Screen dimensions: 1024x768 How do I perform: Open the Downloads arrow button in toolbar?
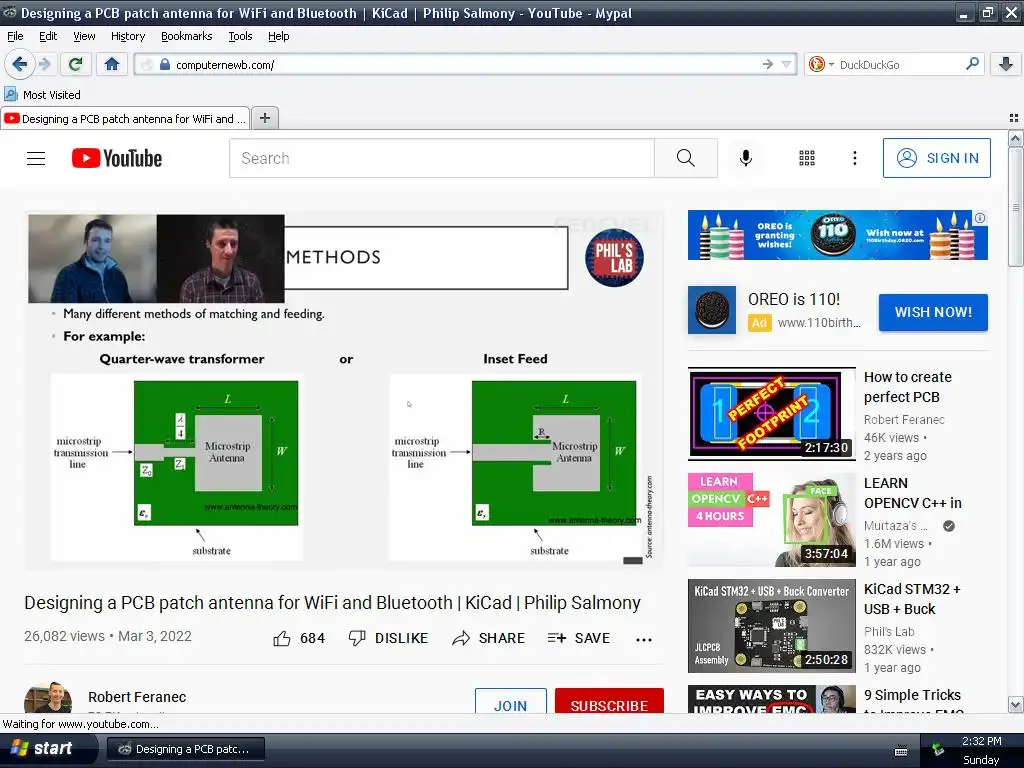1006,64
